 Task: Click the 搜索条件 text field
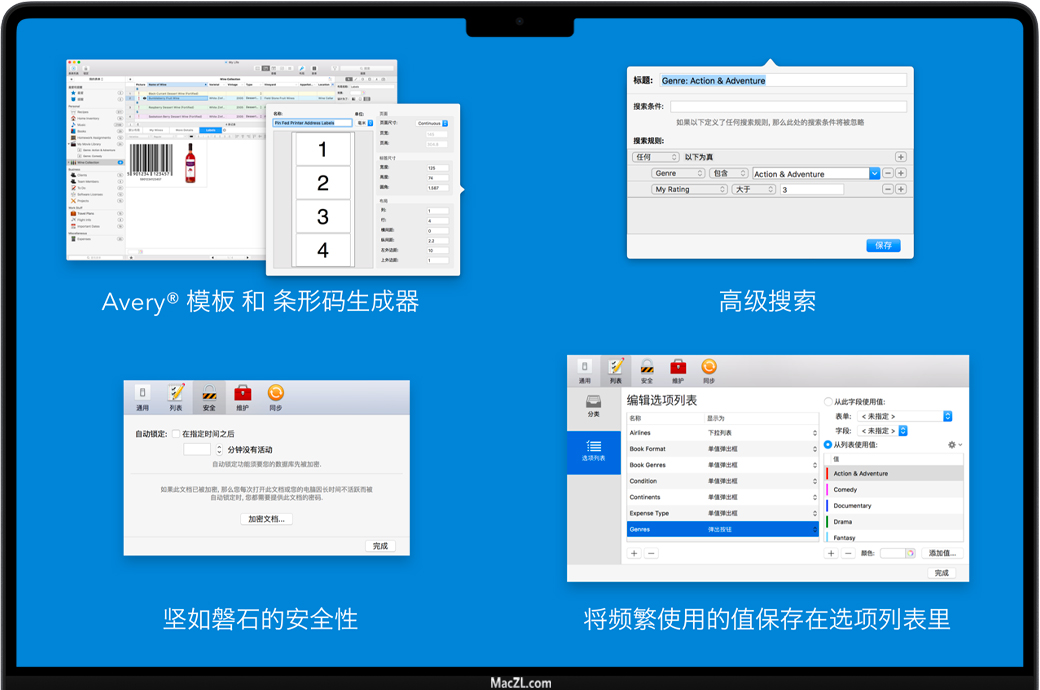pos(788,106)
